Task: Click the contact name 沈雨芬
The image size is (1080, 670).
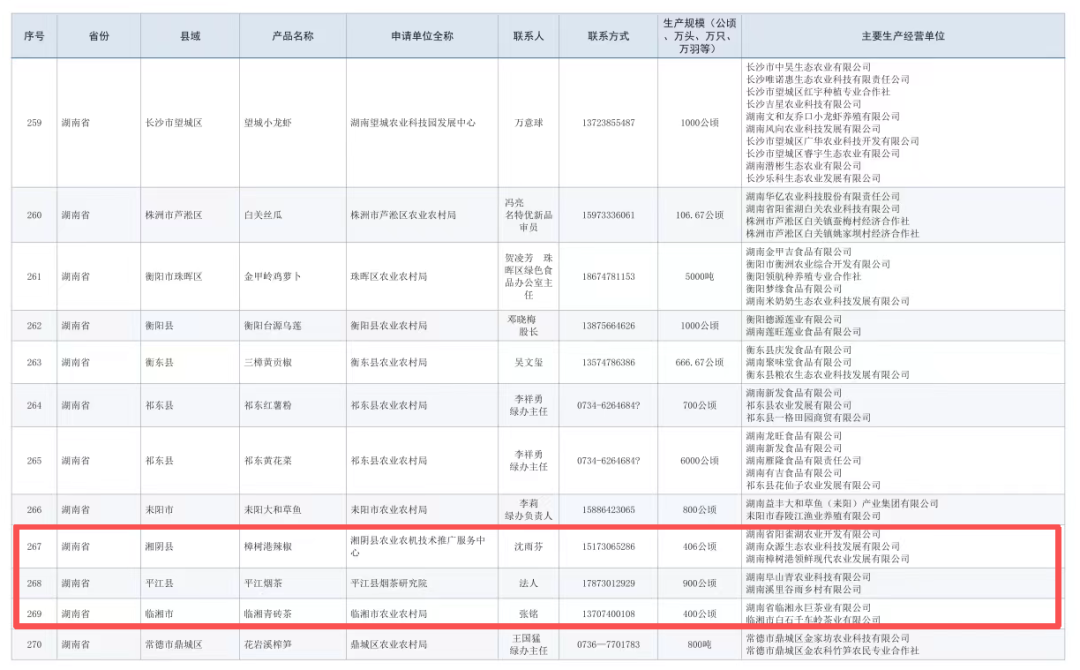Action: coord(528,546)
